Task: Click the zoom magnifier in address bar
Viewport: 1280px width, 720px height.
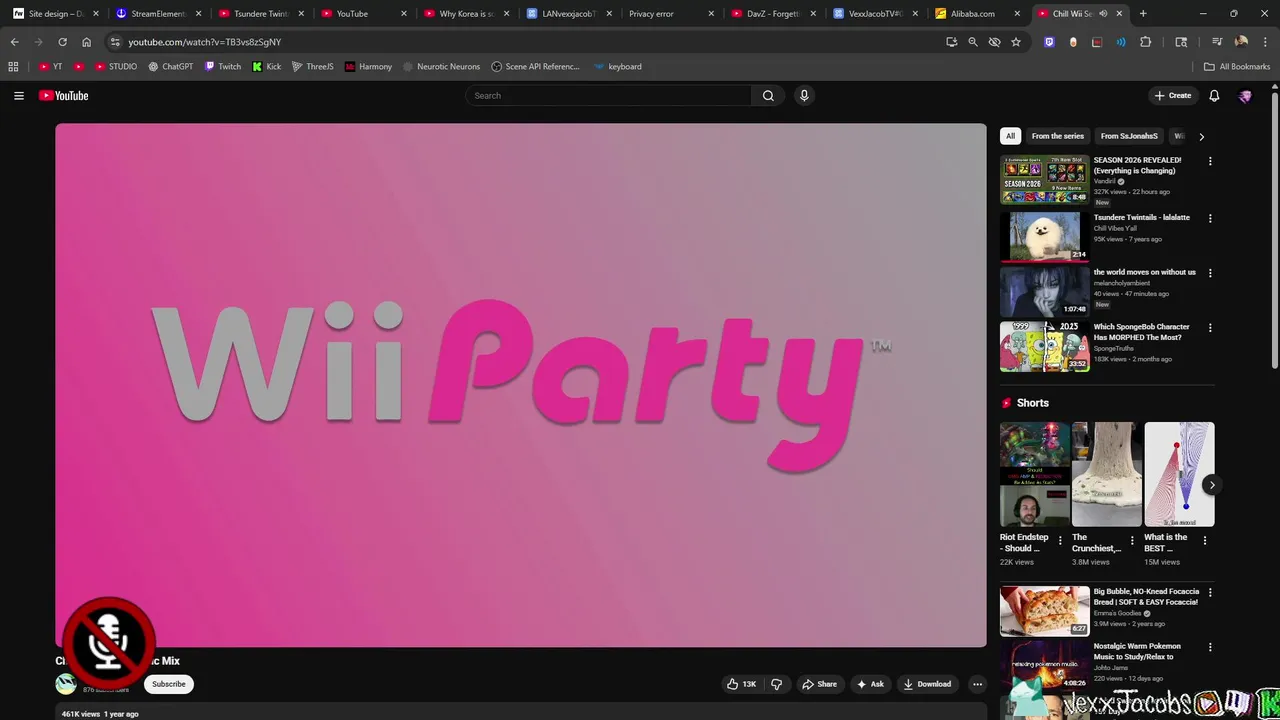Action: click(972, 42)
